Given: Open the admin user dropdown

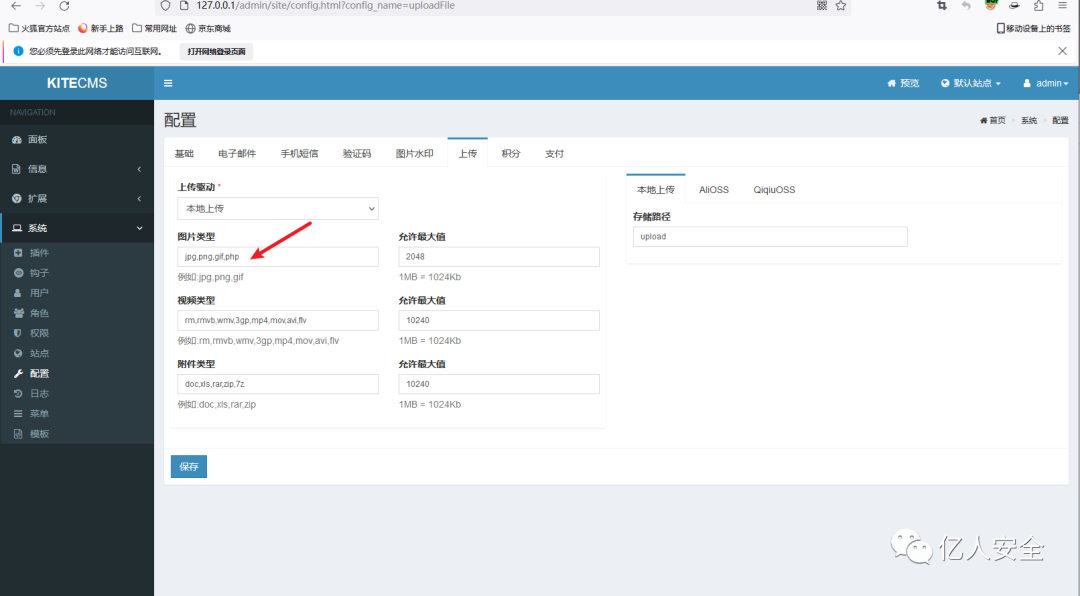Looking at the screenshot, I should pyautogui.click(x=1046, y=83).
